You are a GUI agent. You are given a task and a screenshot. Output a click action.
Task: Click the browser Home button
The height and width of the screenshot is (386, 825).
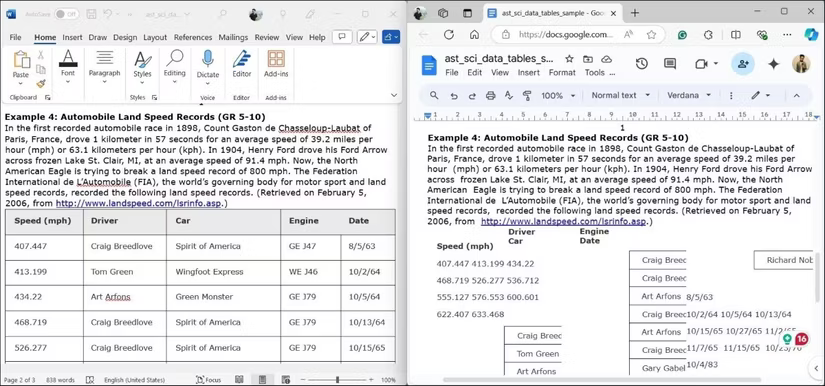(x=474, y=35)
